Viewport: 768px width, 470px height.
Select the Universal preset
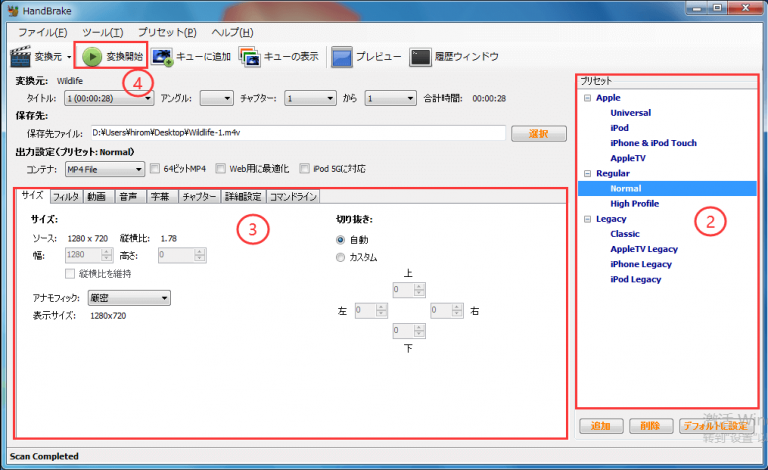pyautogui.click(x=630, y=113)
